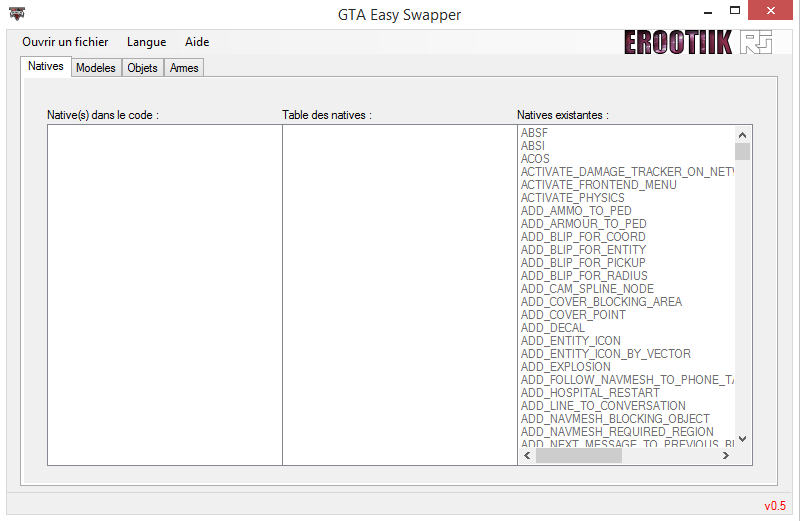
Task: Switch to the Armes tab
Action: point(184,68)
